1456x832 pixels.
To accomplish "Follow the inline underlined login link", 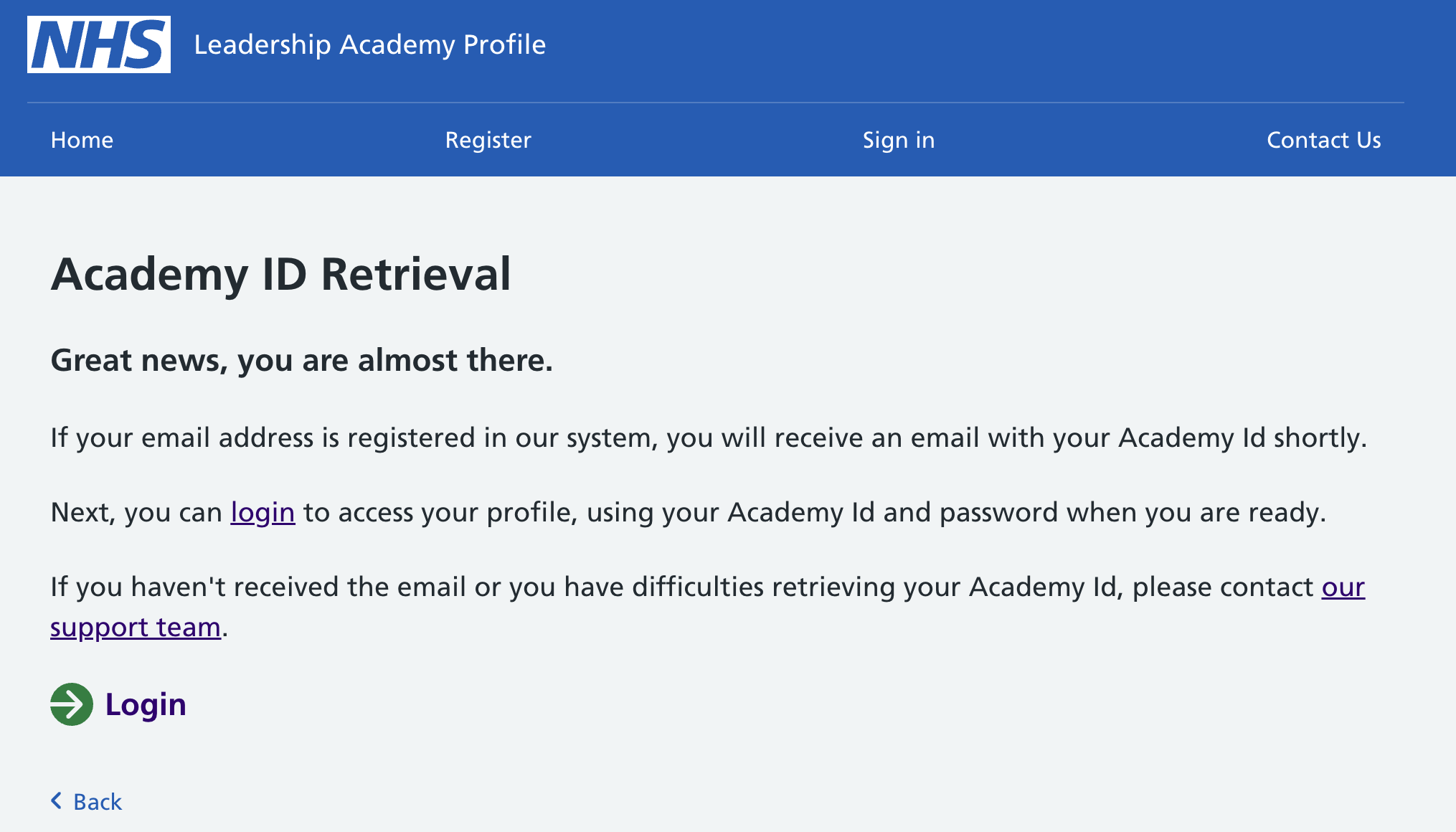I will (x=263, y=513).
